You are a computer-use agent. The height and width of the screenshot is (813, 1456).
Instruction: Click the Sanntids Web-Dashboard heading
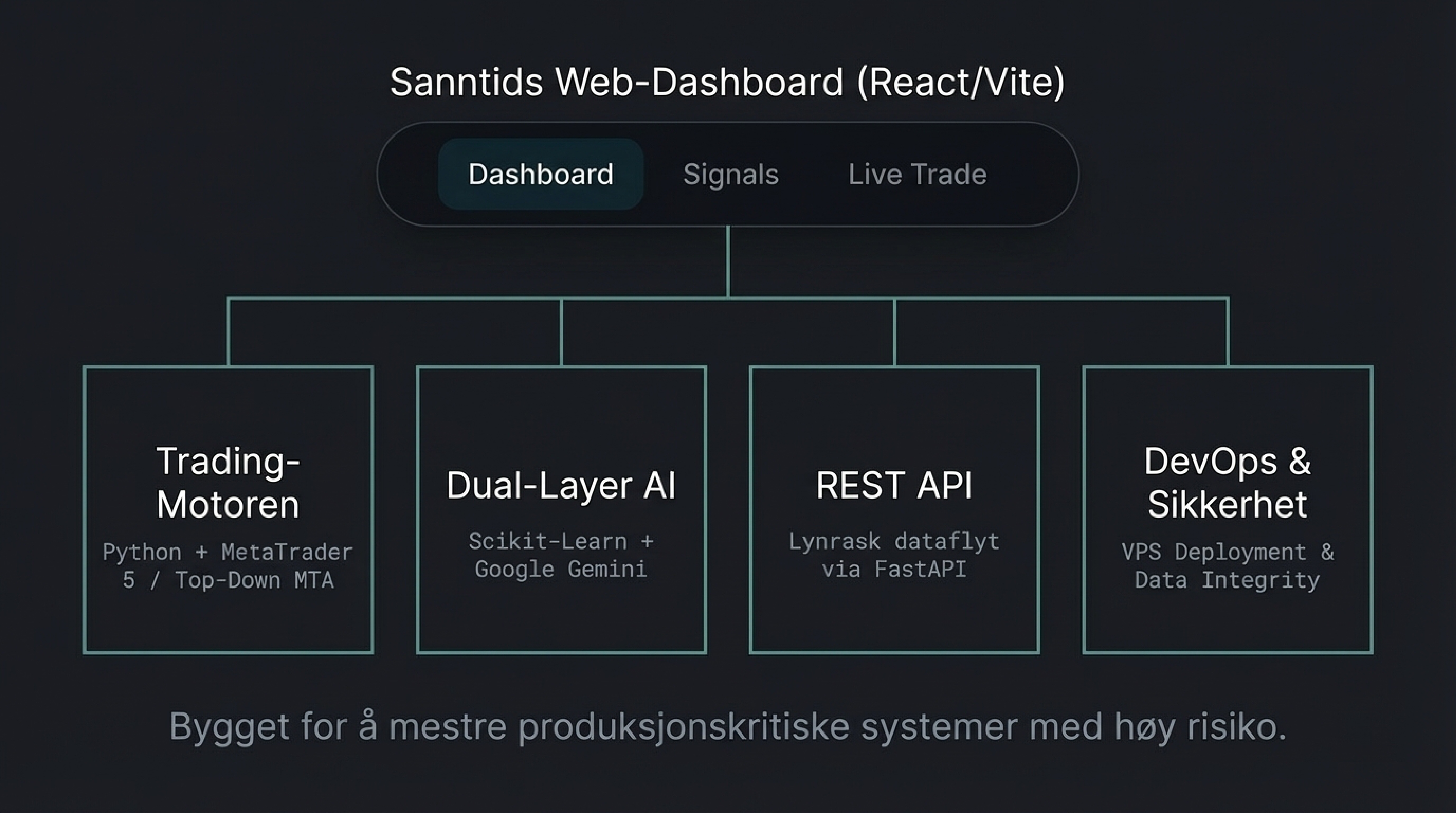tap(727, 82)
